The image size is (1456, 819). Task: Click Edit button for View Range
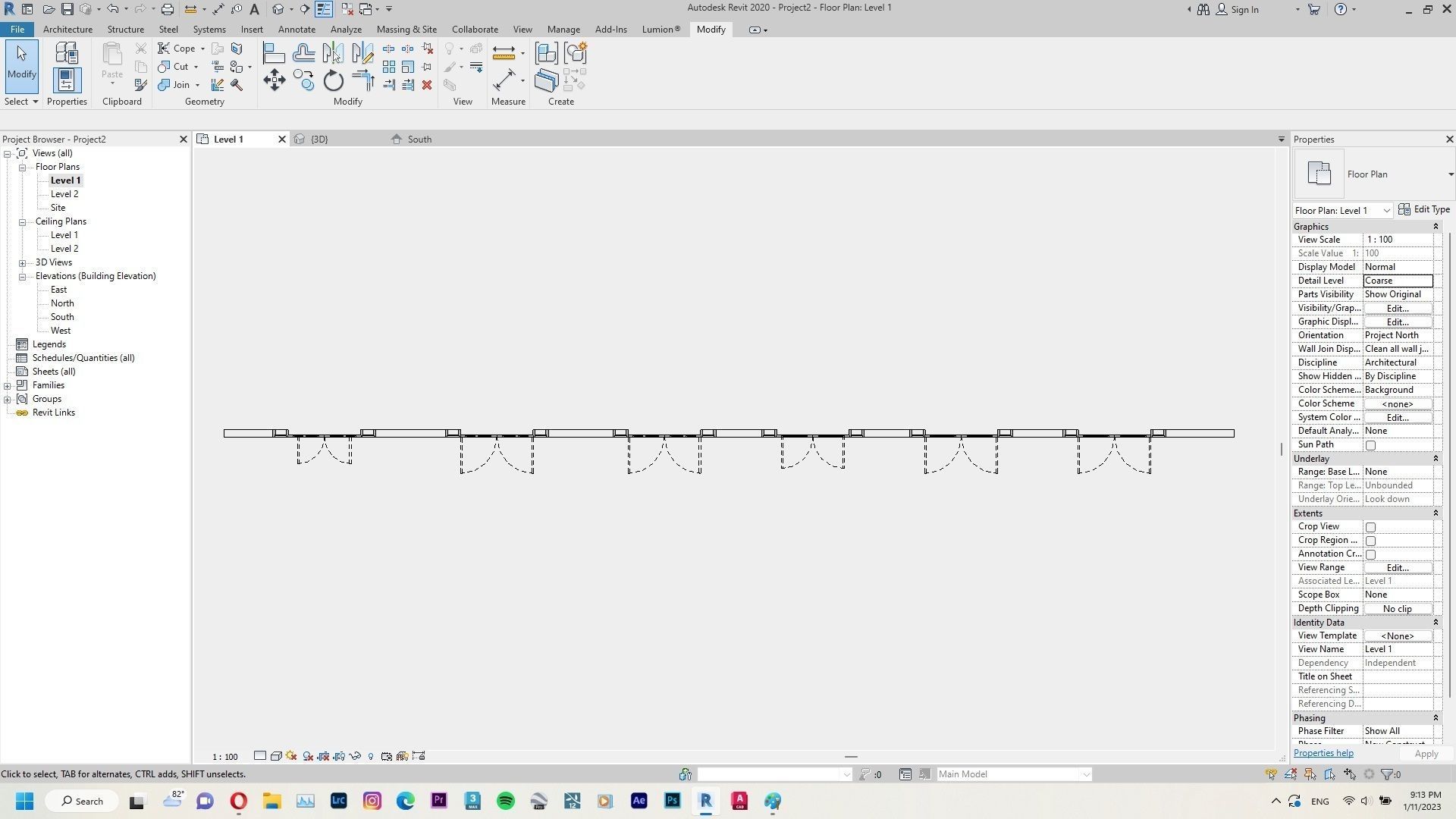coord(1397,568)
